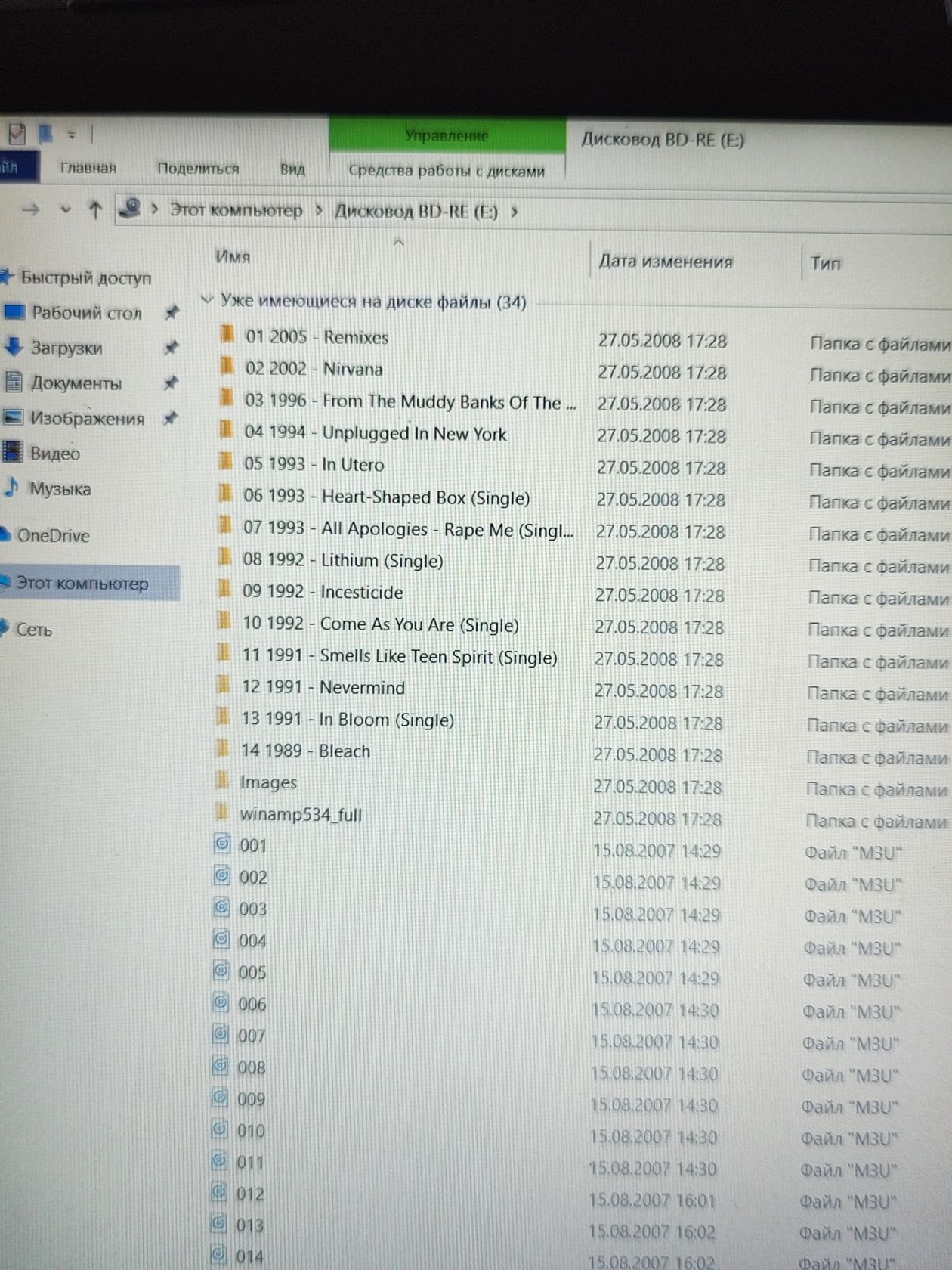Image resolution: width=952 pixels, height=1270 pixels.
Task: Select 'Быстрый доступ' in the navigation pane
Action: coord(86,277)
